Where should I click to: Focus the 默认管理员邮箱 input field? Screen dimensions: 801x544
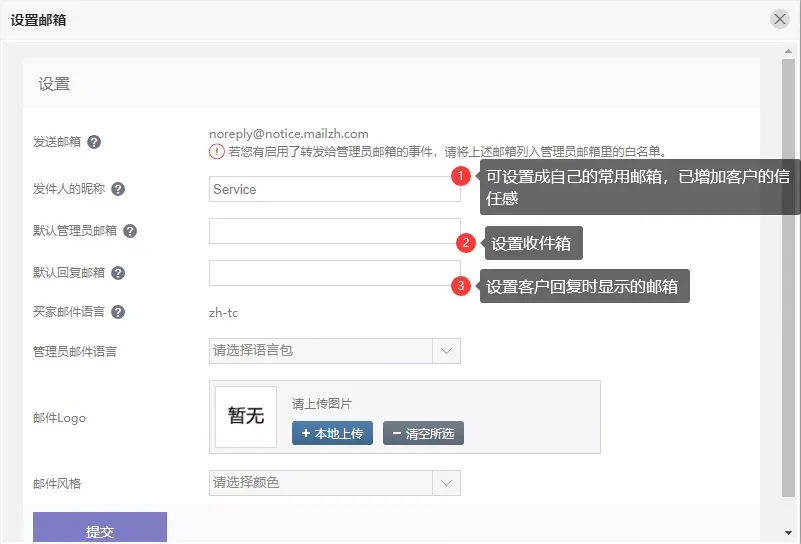(335, 231)
